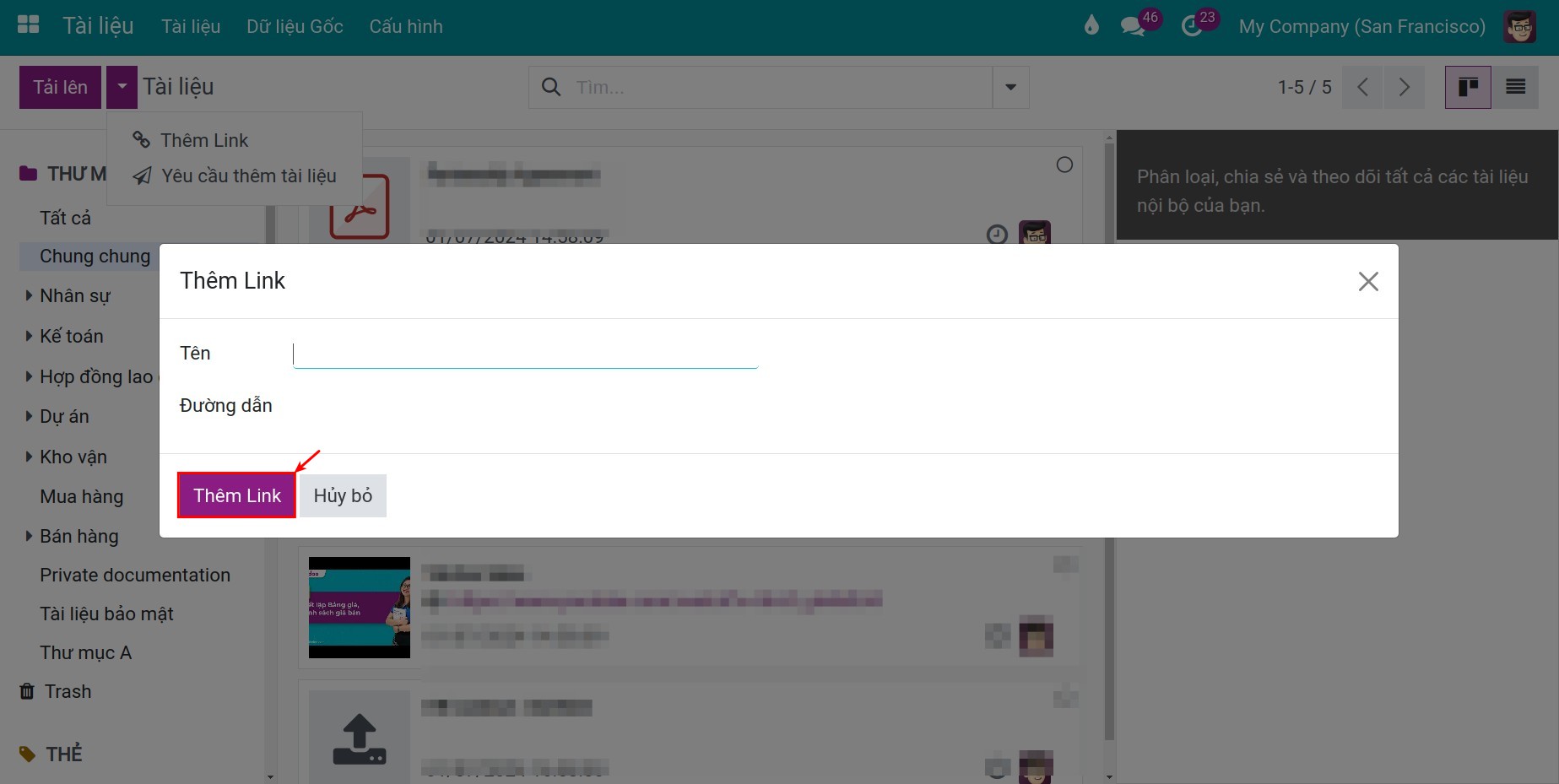Confirm with the Thêm Link button in the dialog
The image size is (1559, 784).
[236, 495]
